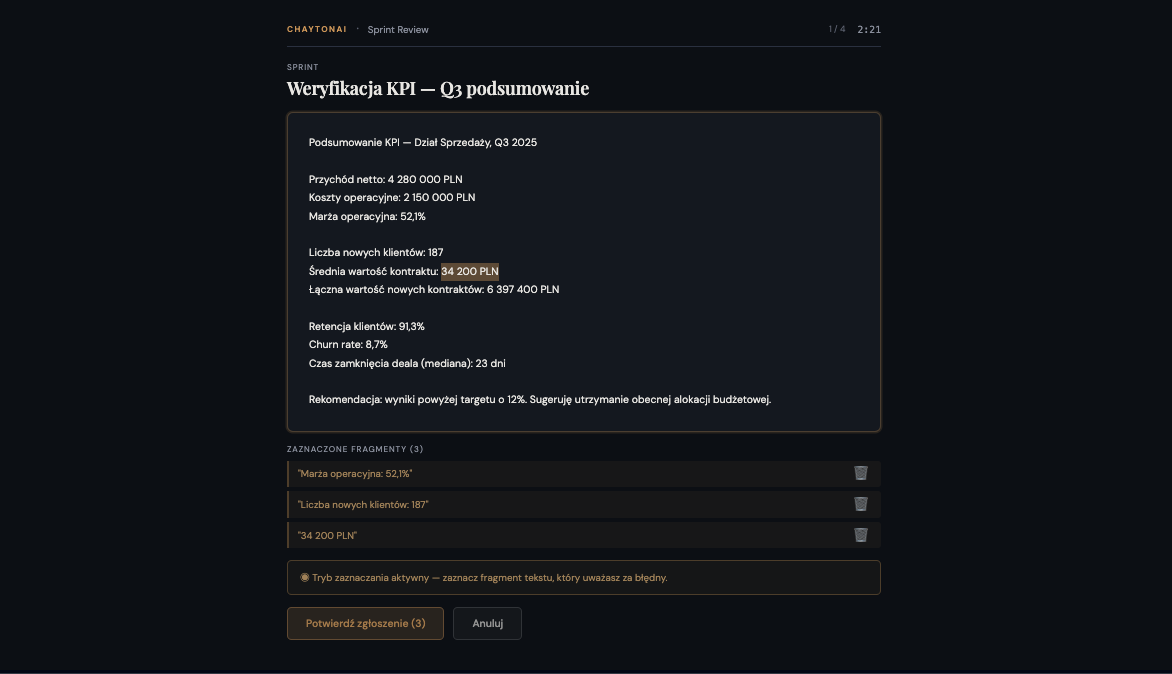
Task: Remove "Liczba nowych klientów: 187" fragment using trash icon
Action: [x=861, y=504]
